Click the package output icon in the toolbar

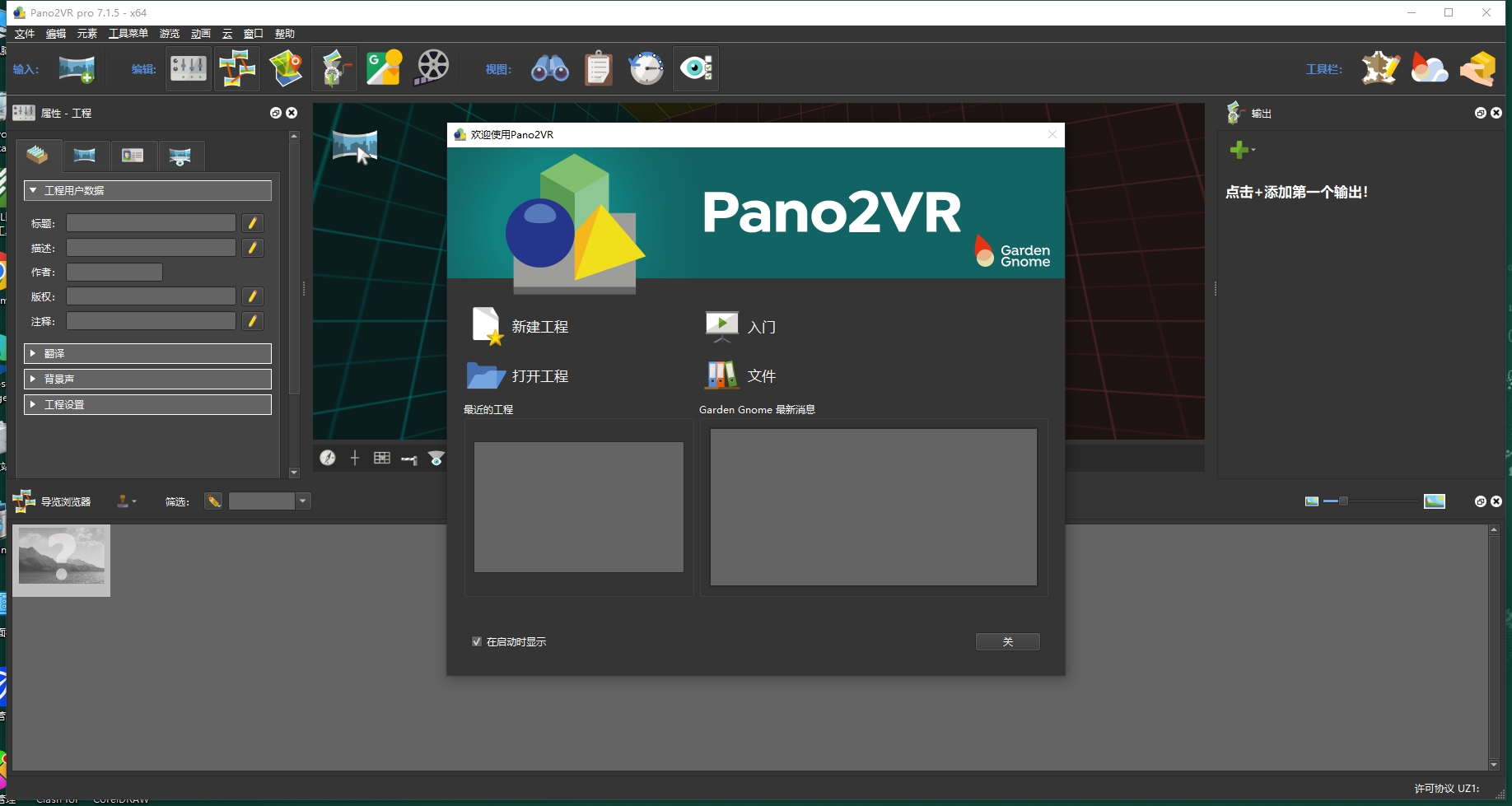[x=1477, y=69]
